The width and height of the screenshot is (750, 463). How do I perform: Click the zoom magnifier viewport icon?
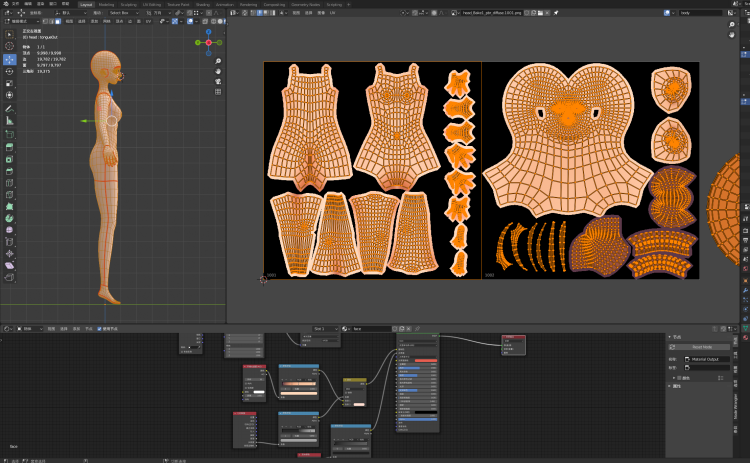(218, 61)
